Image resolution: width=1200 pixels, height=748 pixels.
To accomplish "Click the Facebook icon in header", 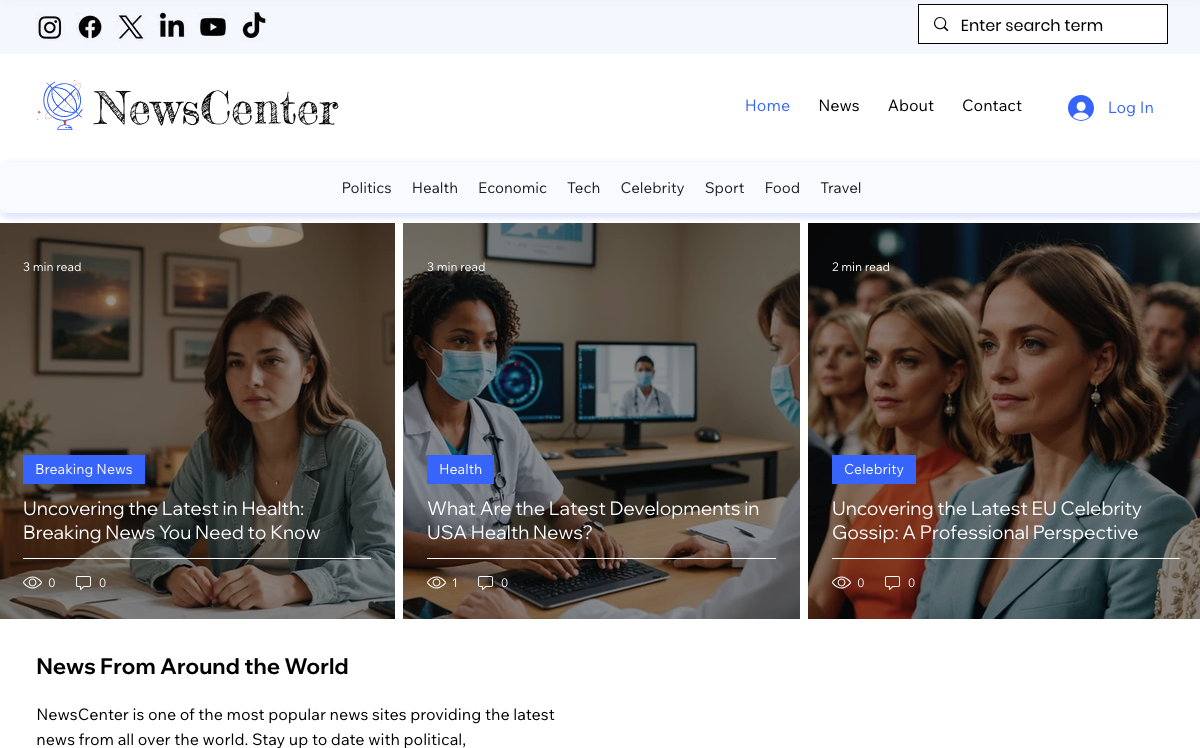I will coord(90,27).
